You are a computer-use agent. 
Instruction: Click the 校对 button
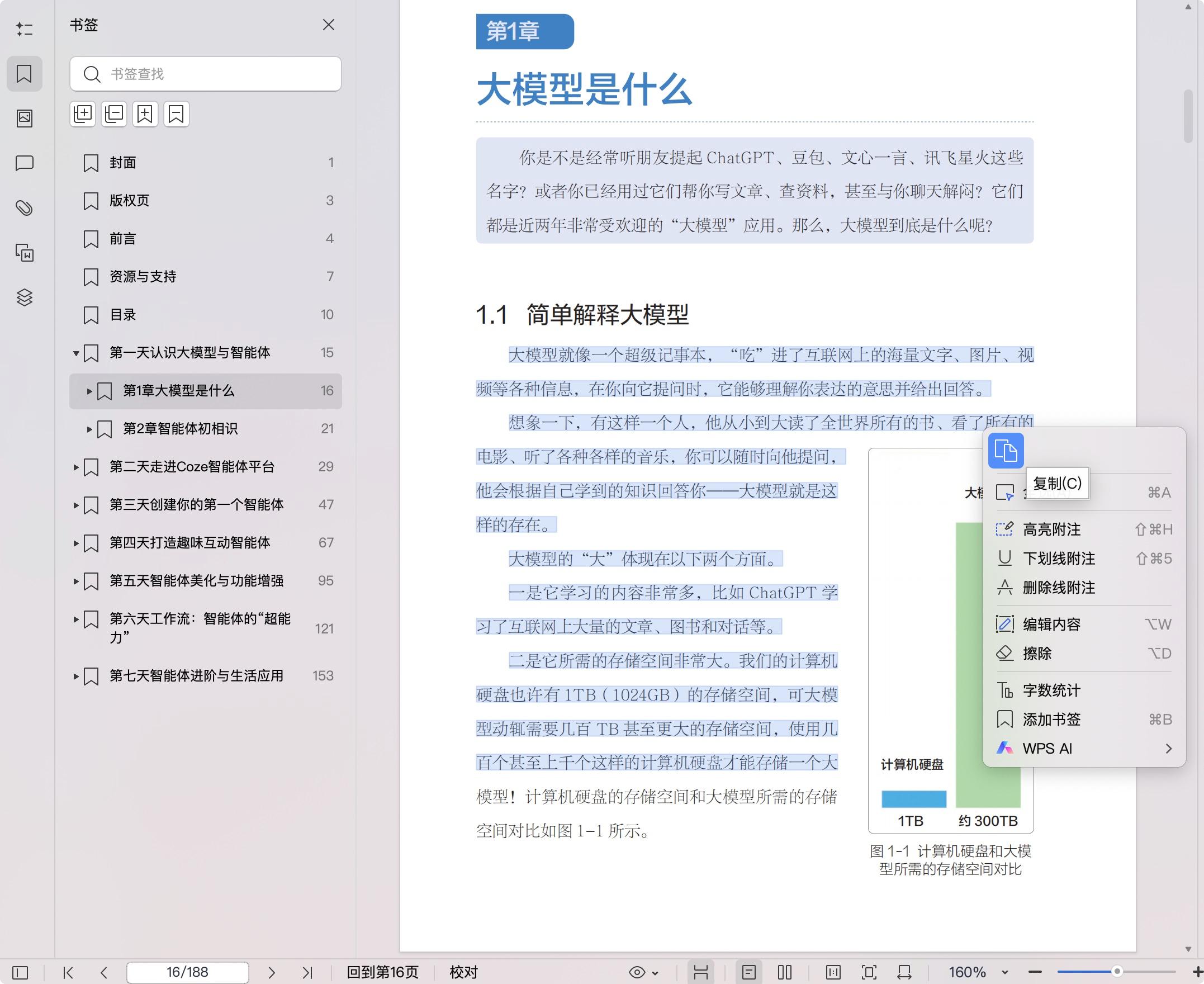click(x=463, y=973)
